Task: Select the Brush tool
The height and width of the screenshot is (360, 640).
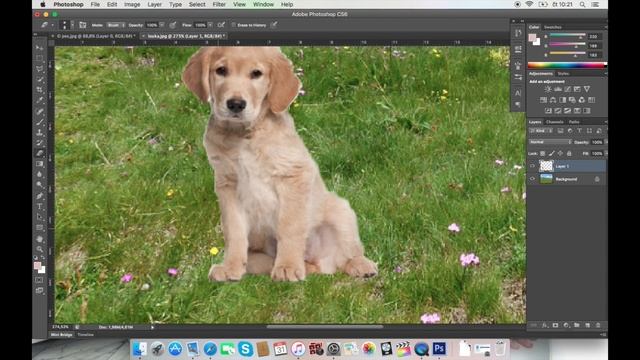Action: (40, 122)
